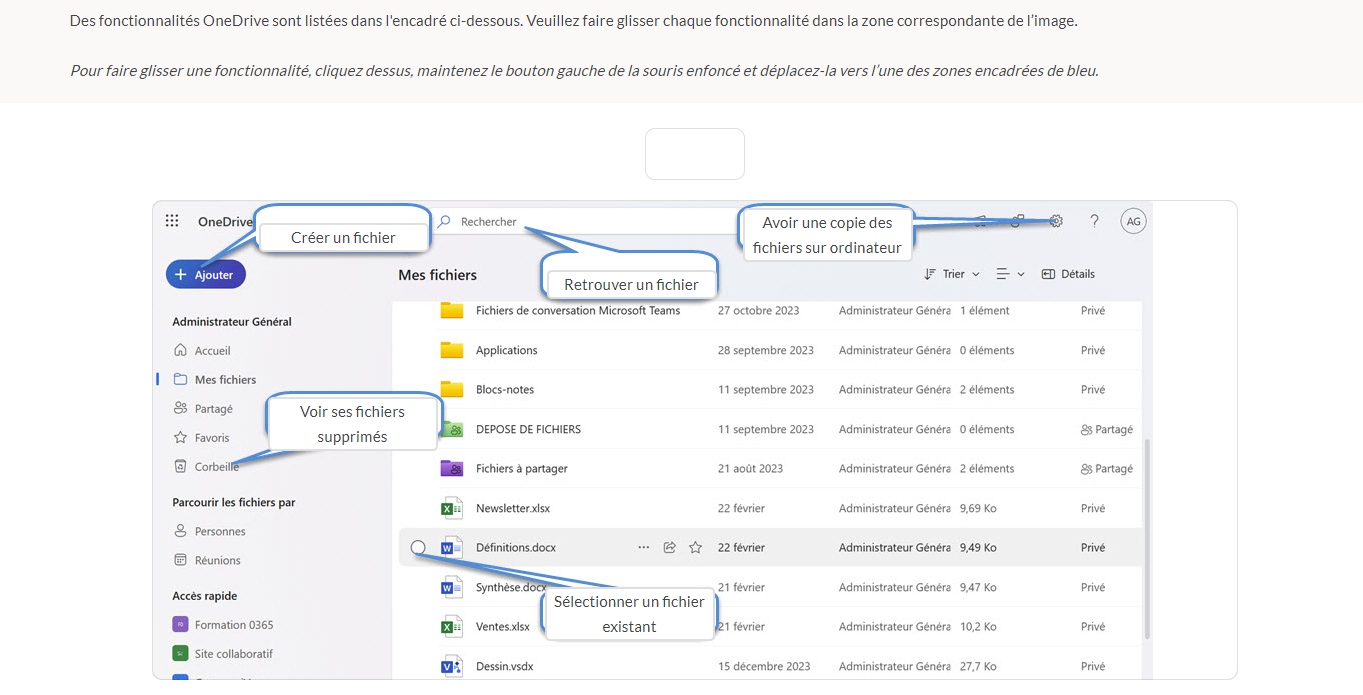The image size is (1363, 695).
Task: Click the 'Applications' folder name
Action: [x=507, y=350]
